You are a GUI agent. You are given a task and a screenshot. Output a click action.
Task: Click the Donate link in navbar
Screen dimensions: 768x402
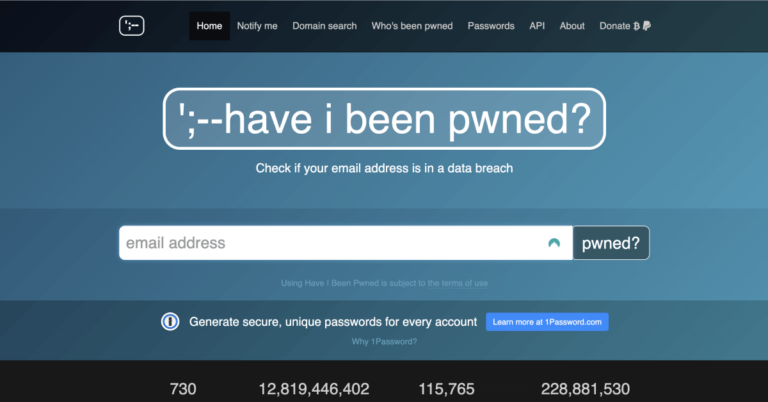[614, 26]
